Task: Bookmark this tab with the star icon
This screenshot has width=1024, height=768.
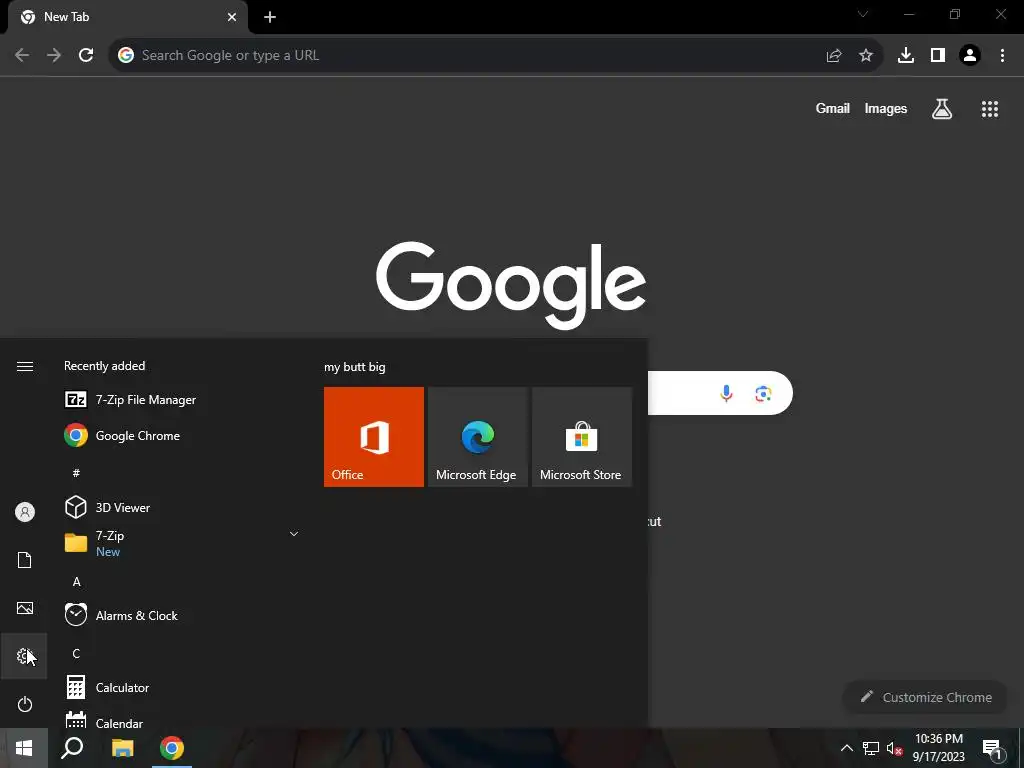Action: (866, 56)
